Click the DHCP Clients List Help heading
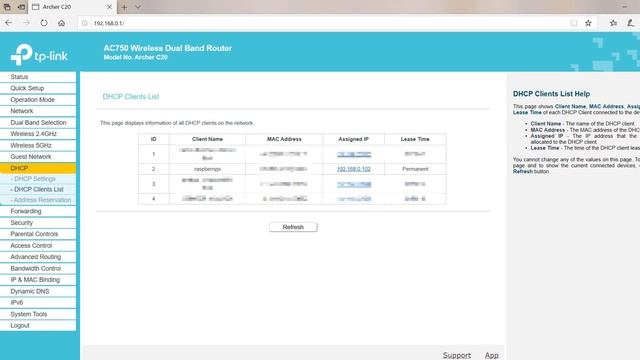Screen dimensions: 640x360 (551, 94)
